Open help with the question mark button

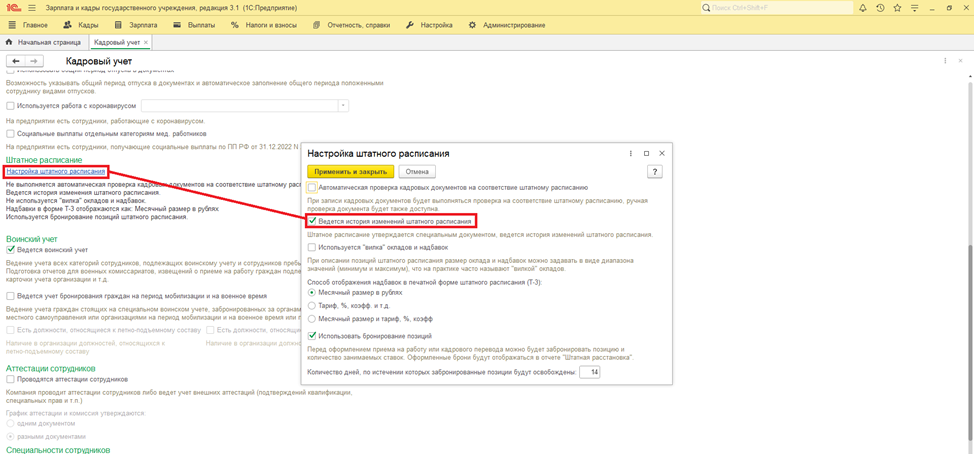click(655, 171)
